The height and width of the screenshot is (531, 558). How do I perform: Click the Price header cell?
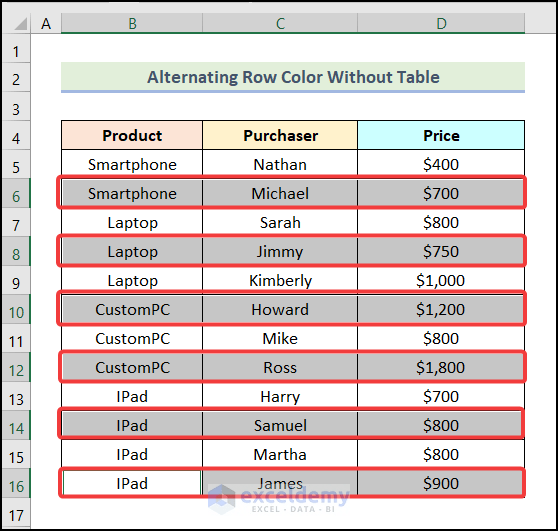click(441, 135)
